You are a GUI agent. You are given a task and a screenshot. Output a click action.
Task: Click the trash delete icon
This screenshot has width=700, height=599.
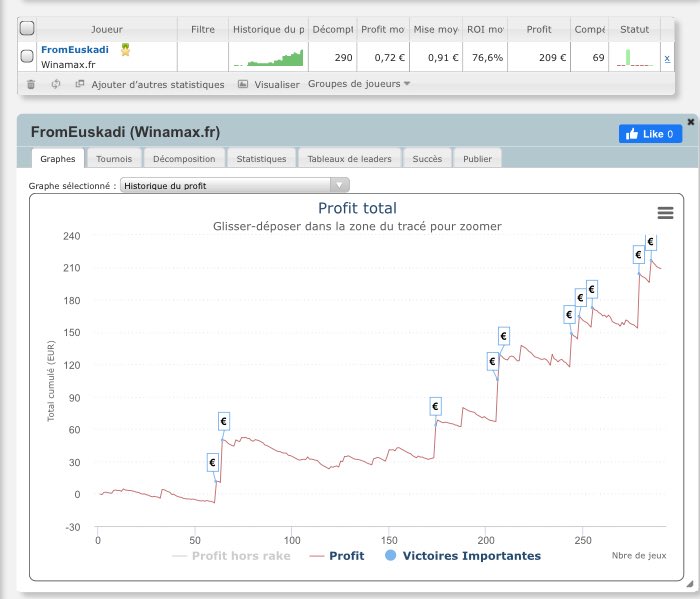[x=31, y=84]
